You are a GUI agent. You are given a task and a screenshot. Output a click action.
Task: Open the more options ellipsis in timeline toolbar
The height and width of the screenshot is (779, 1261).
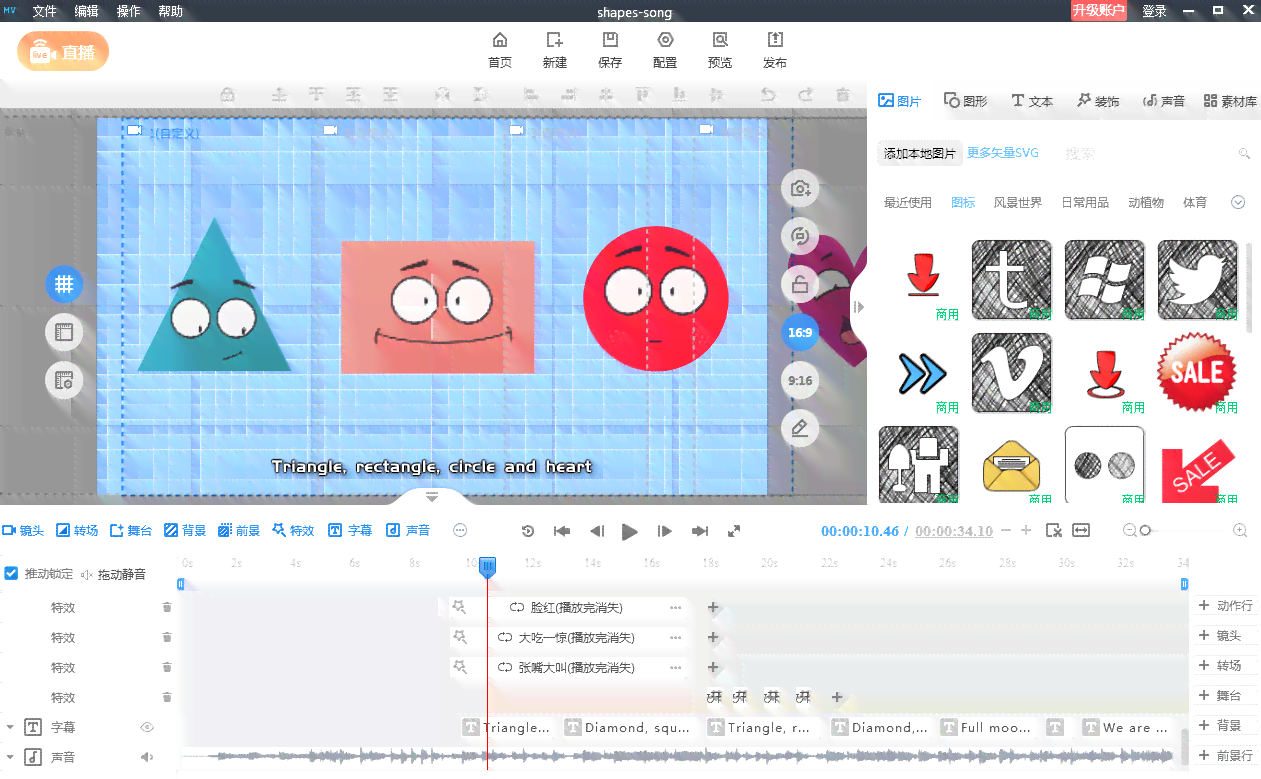pos(460,531)
